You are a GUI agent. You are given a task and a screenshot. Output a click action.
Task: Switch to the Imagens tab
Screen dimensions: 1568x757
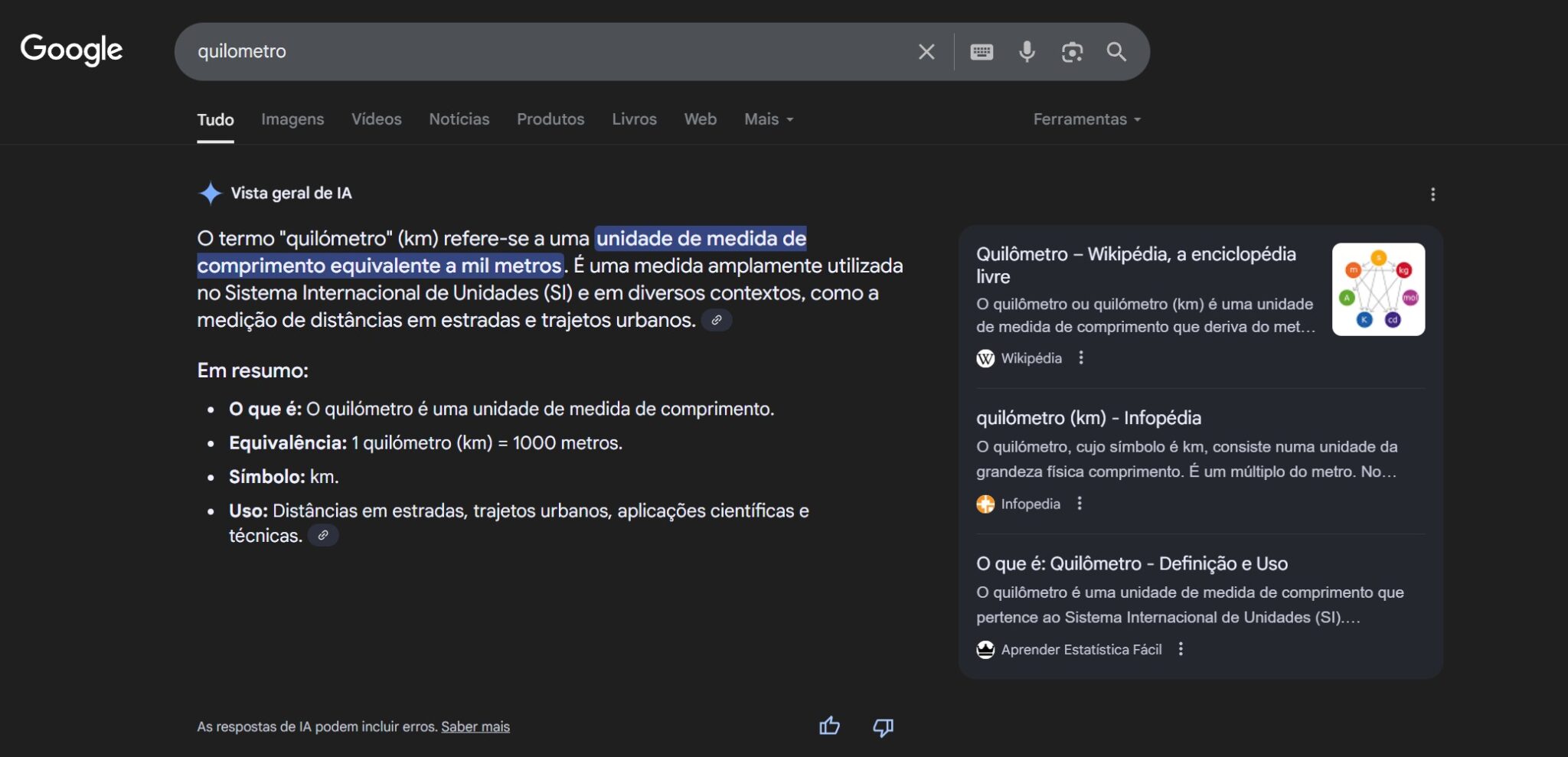(292, 119)
